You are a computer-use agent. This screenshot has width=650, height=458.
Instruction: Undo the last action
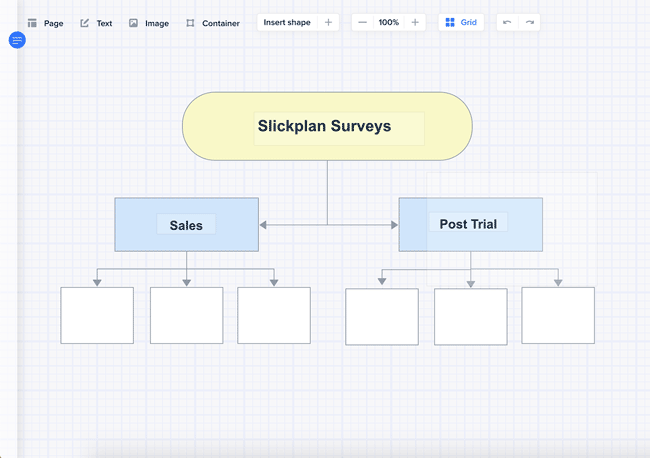pyautogui.click(x=507, y=22)
